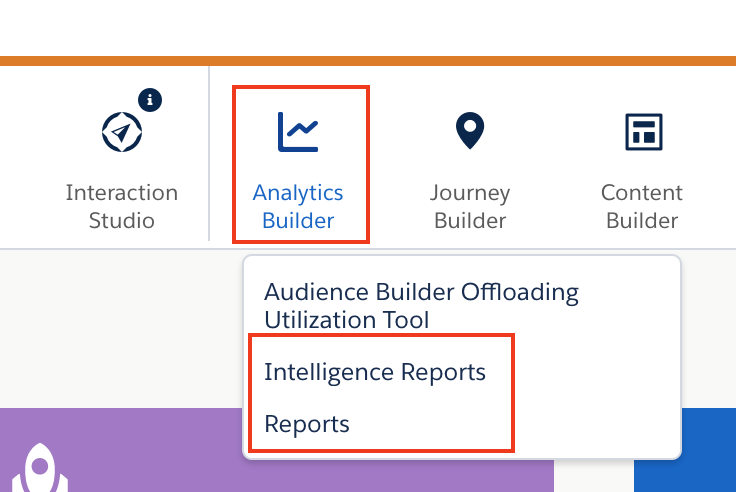Screen dimensions: 736x492
Task: Click the blank white area above the orange bar
Action: click(x=368, y=28)
